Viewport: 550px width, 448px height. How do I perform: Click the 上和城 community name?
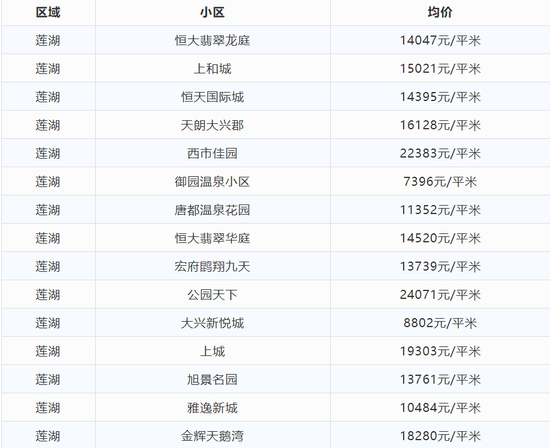[x=213, y=68]
